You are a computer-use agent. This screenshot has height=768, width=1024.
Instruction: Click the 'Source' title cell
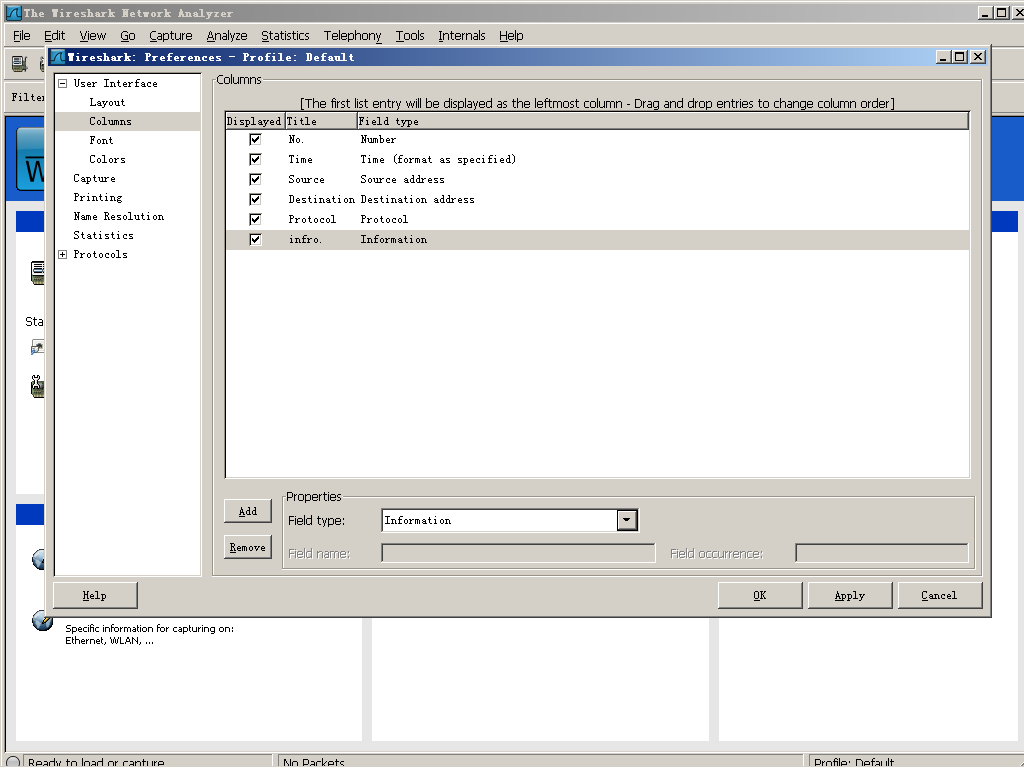pos(306,179)
